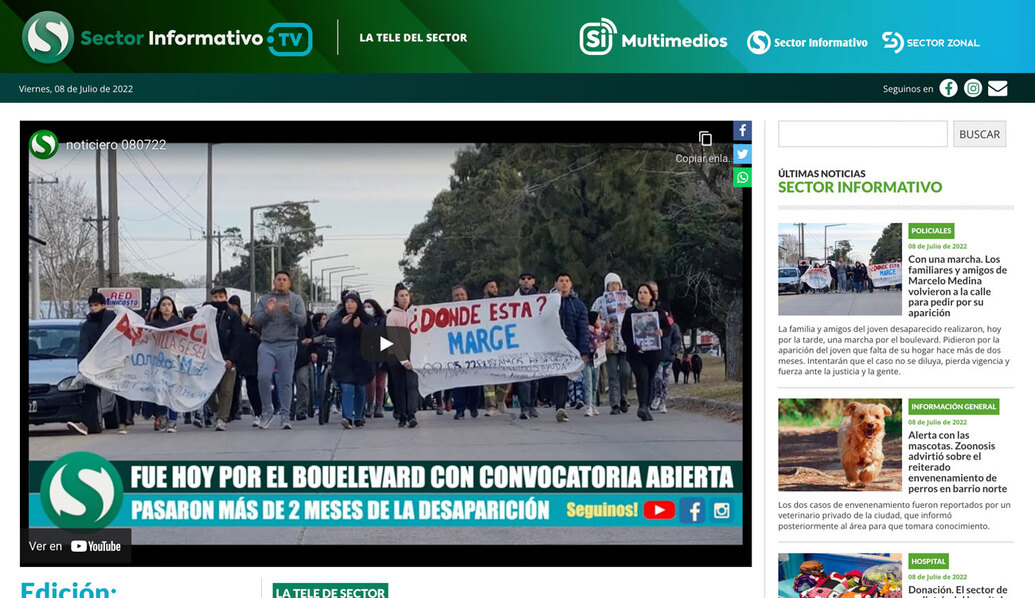
Task: Click the HOSPITAL category label
Action: click(x=927, y=561)
